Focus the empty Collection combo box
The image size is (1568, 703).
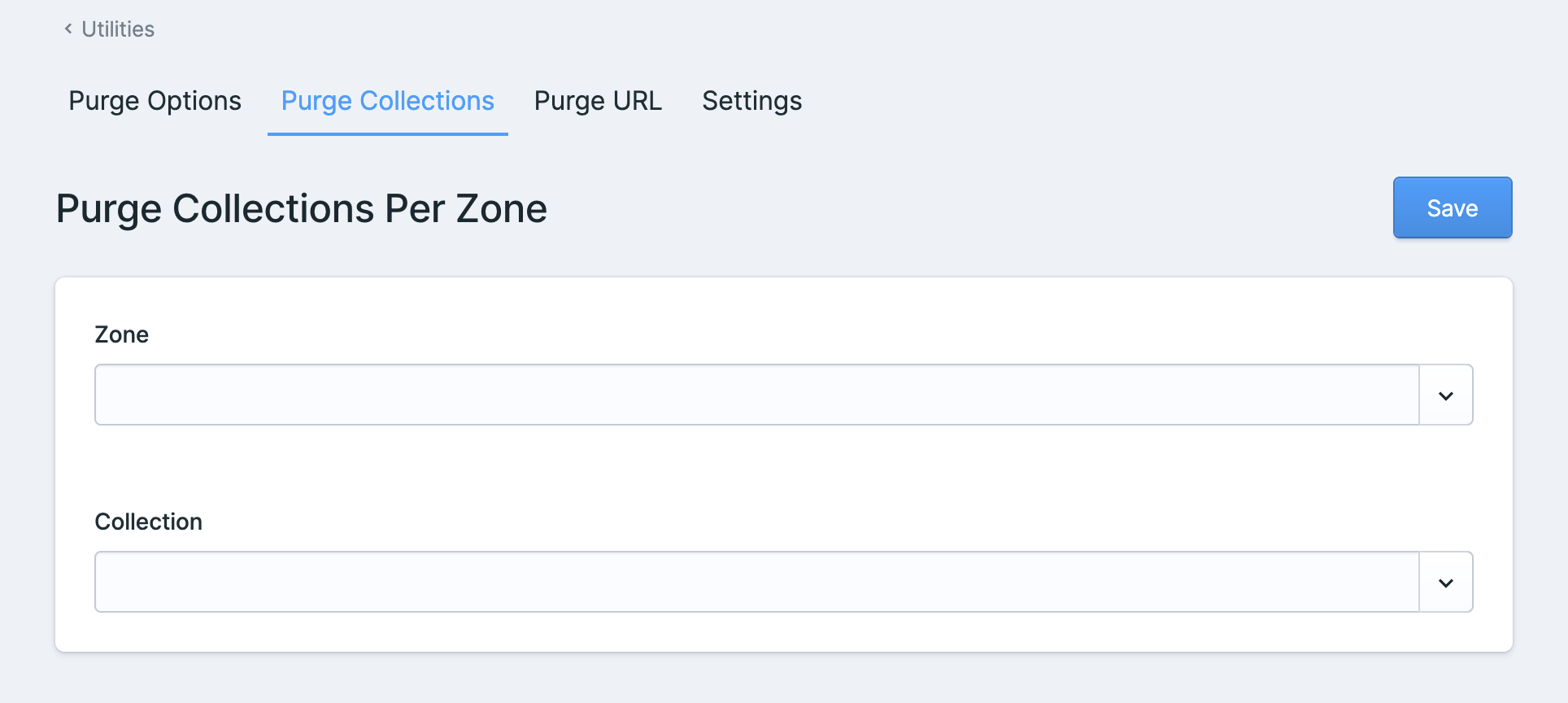click(x=756, y=583)
